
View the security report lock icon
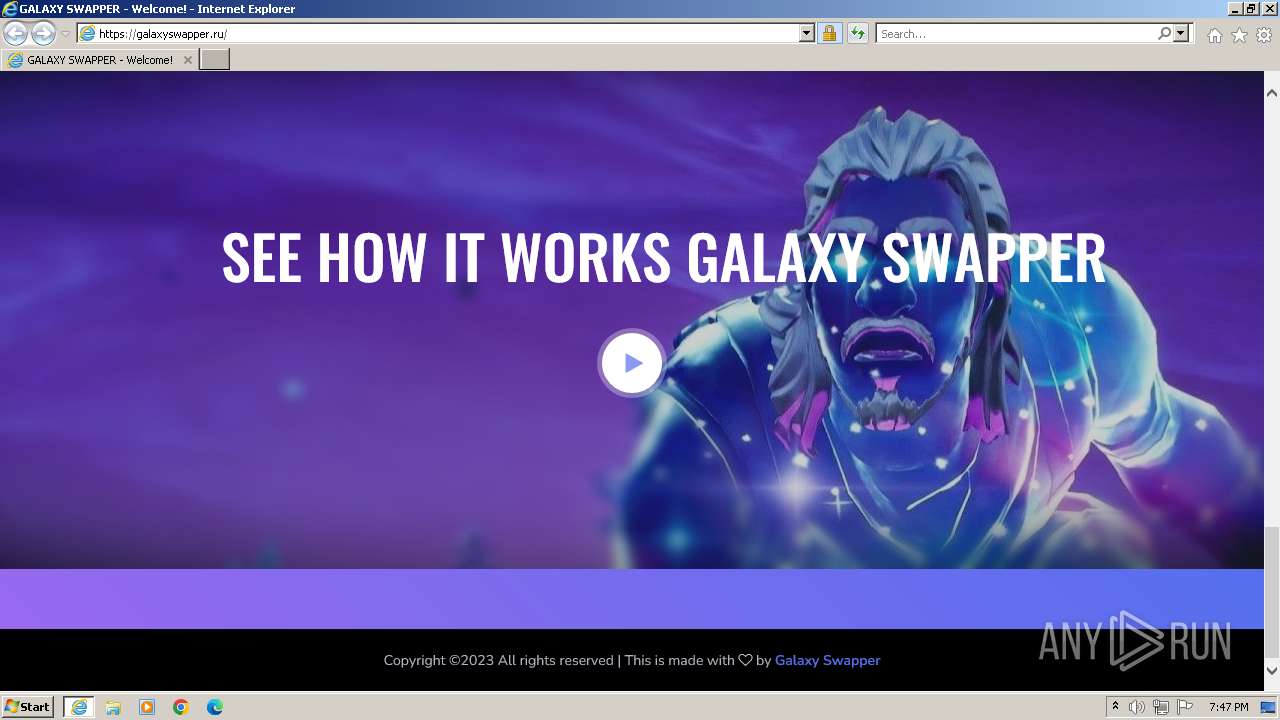pos(829,34)
